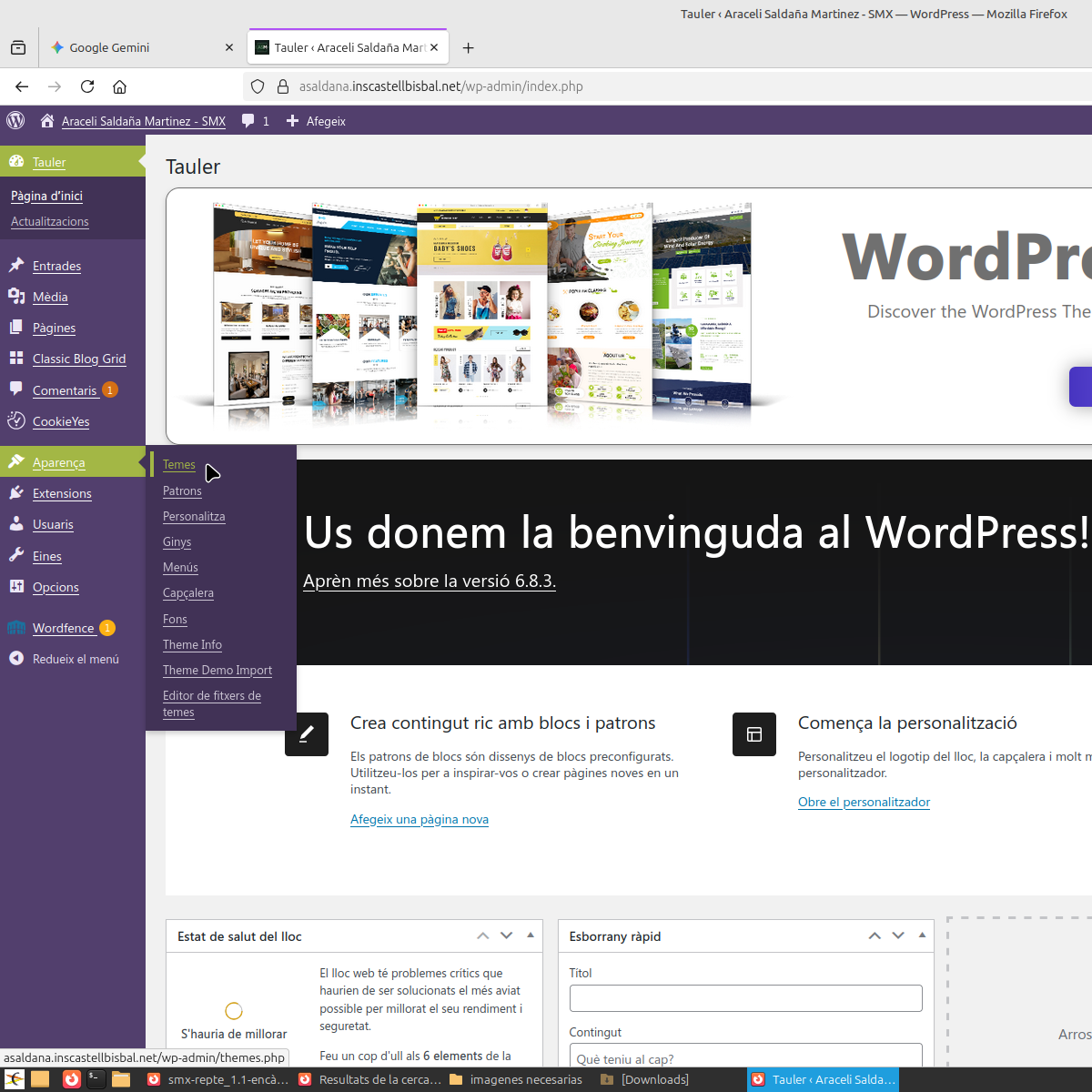Select Temes in the Aparença submenu
The height and width of the screenshot is (1092, 1092).
pyautogui.click(x=179, y=465)
